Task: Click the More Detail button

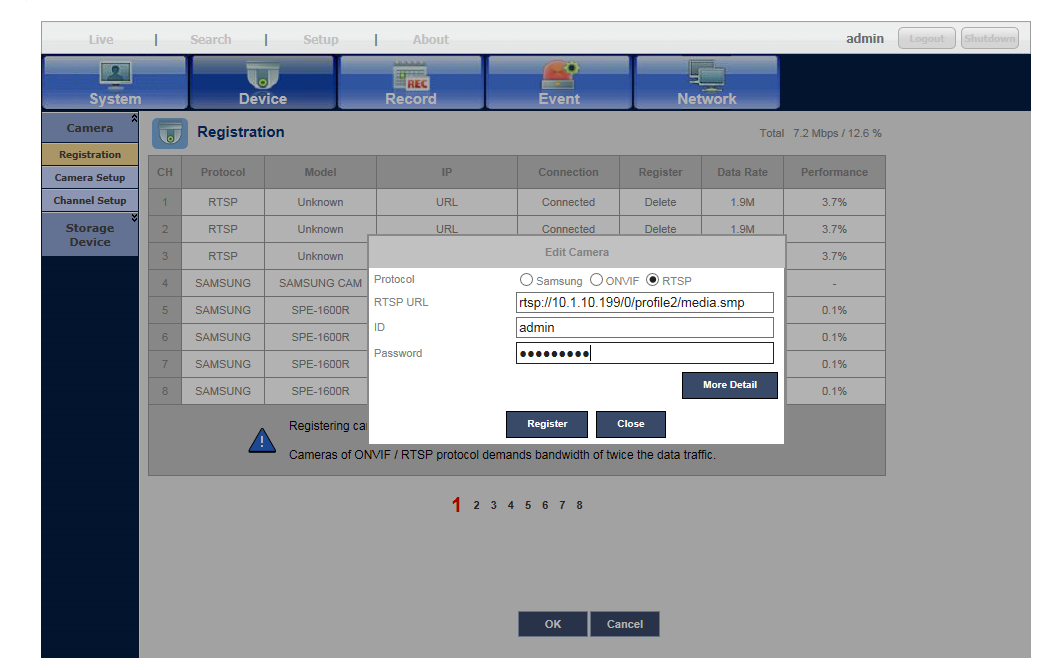Action: click(730, 385)
